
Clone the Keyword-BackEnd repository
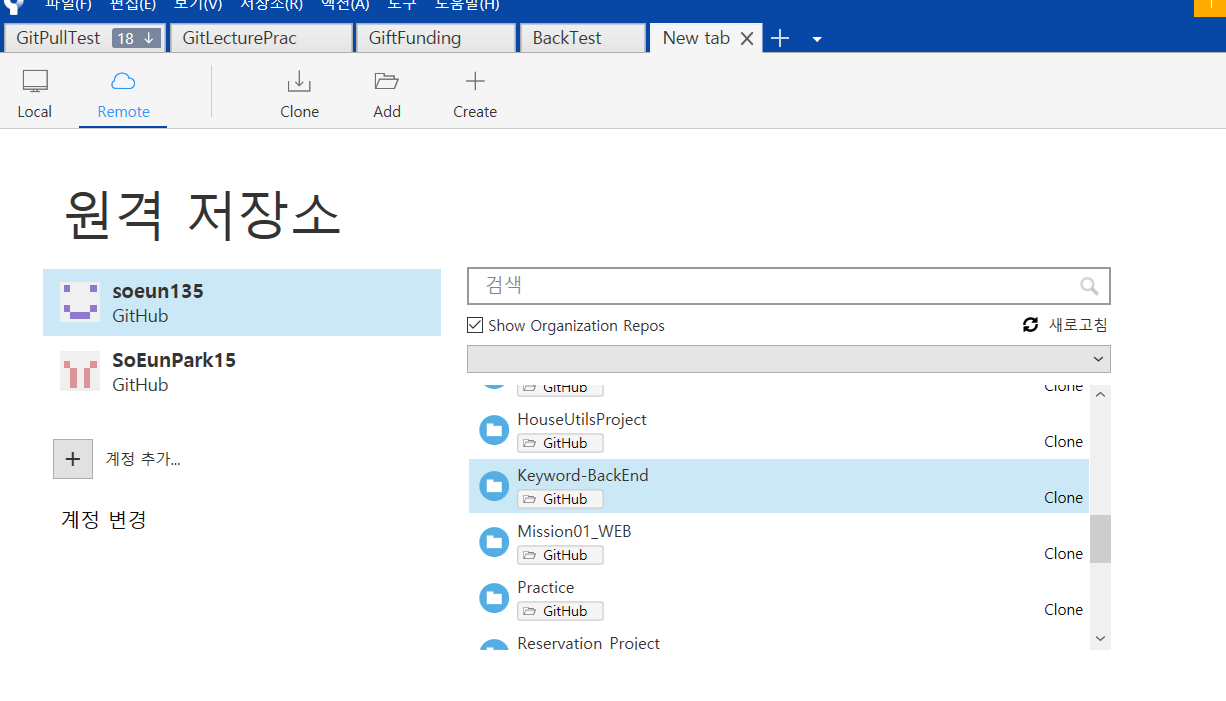(1063, 497)
